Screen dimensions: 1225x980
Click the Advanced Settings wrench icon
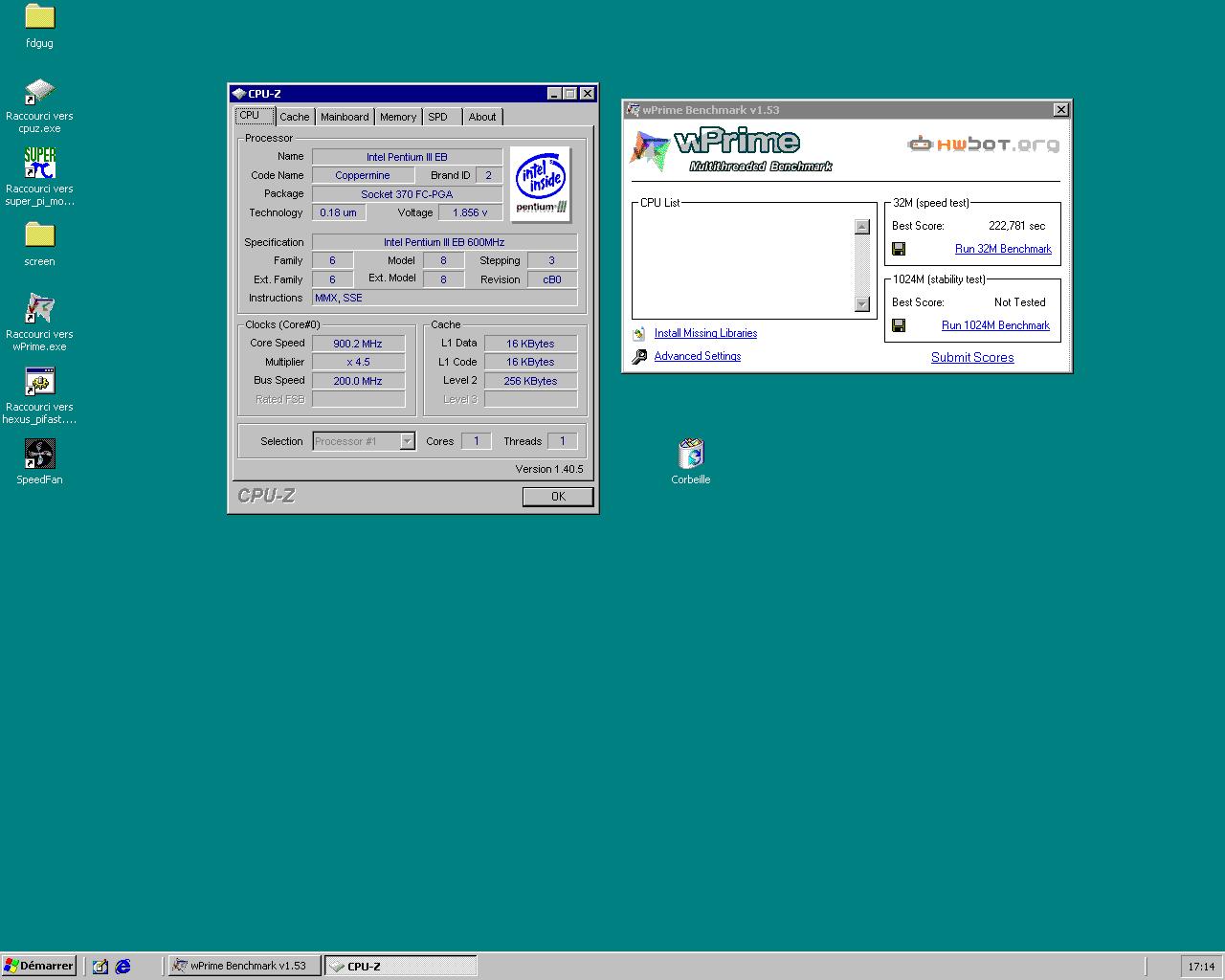[639, 357]
